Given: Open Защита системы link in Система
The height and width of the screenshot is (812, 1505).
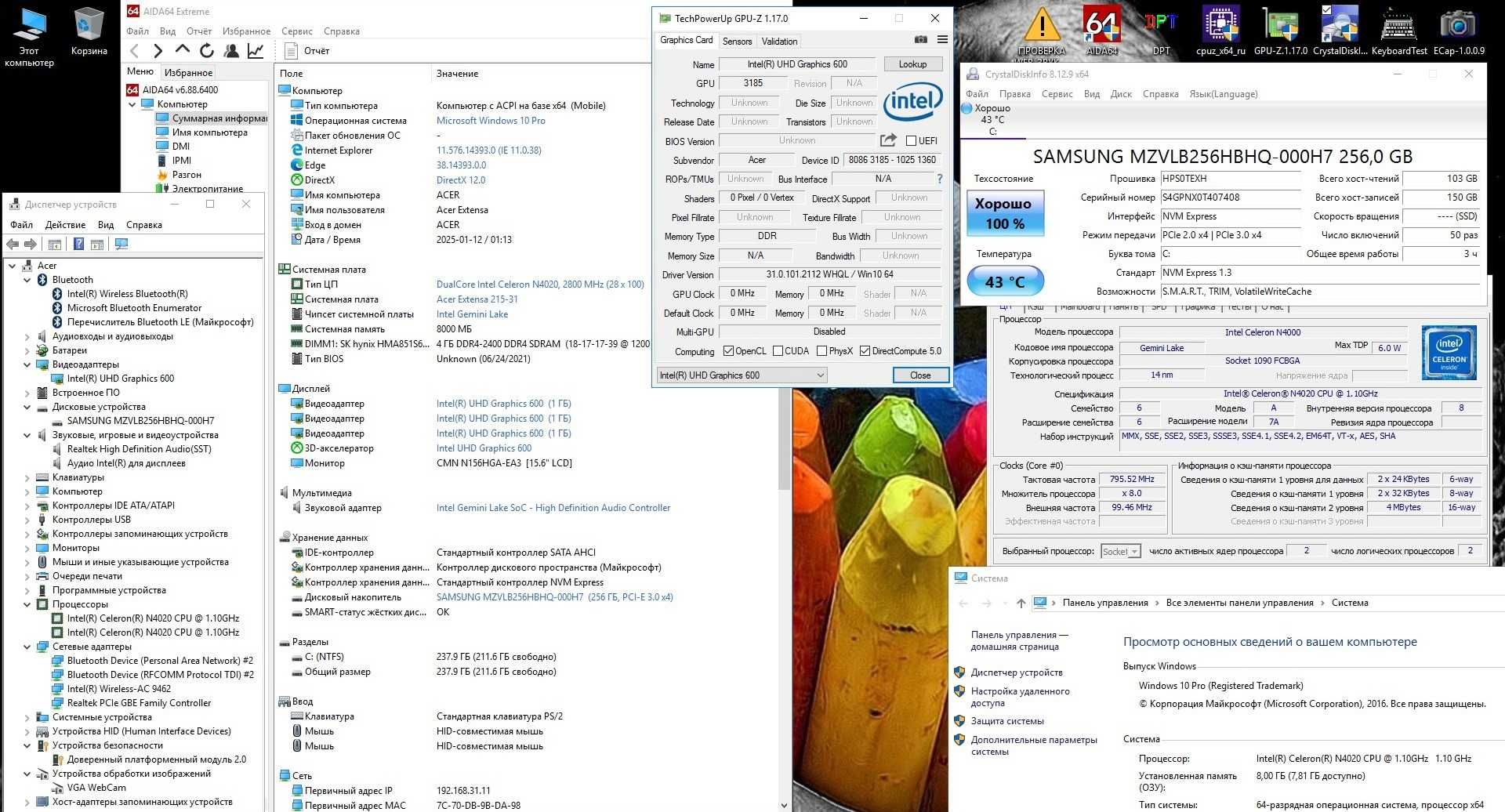Looking at the screenshot, I should click(1007, 721).
